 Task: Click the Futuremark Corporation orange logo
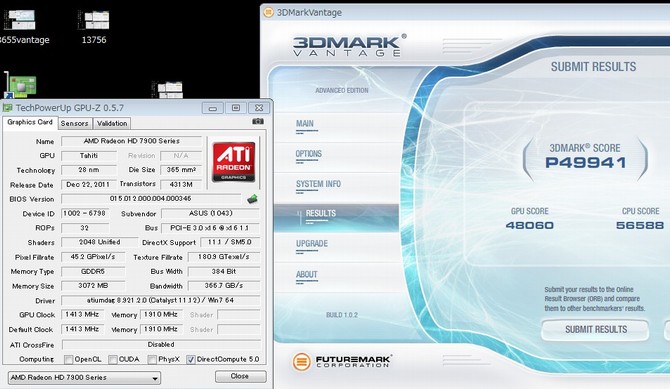click(x=302, y=362)
